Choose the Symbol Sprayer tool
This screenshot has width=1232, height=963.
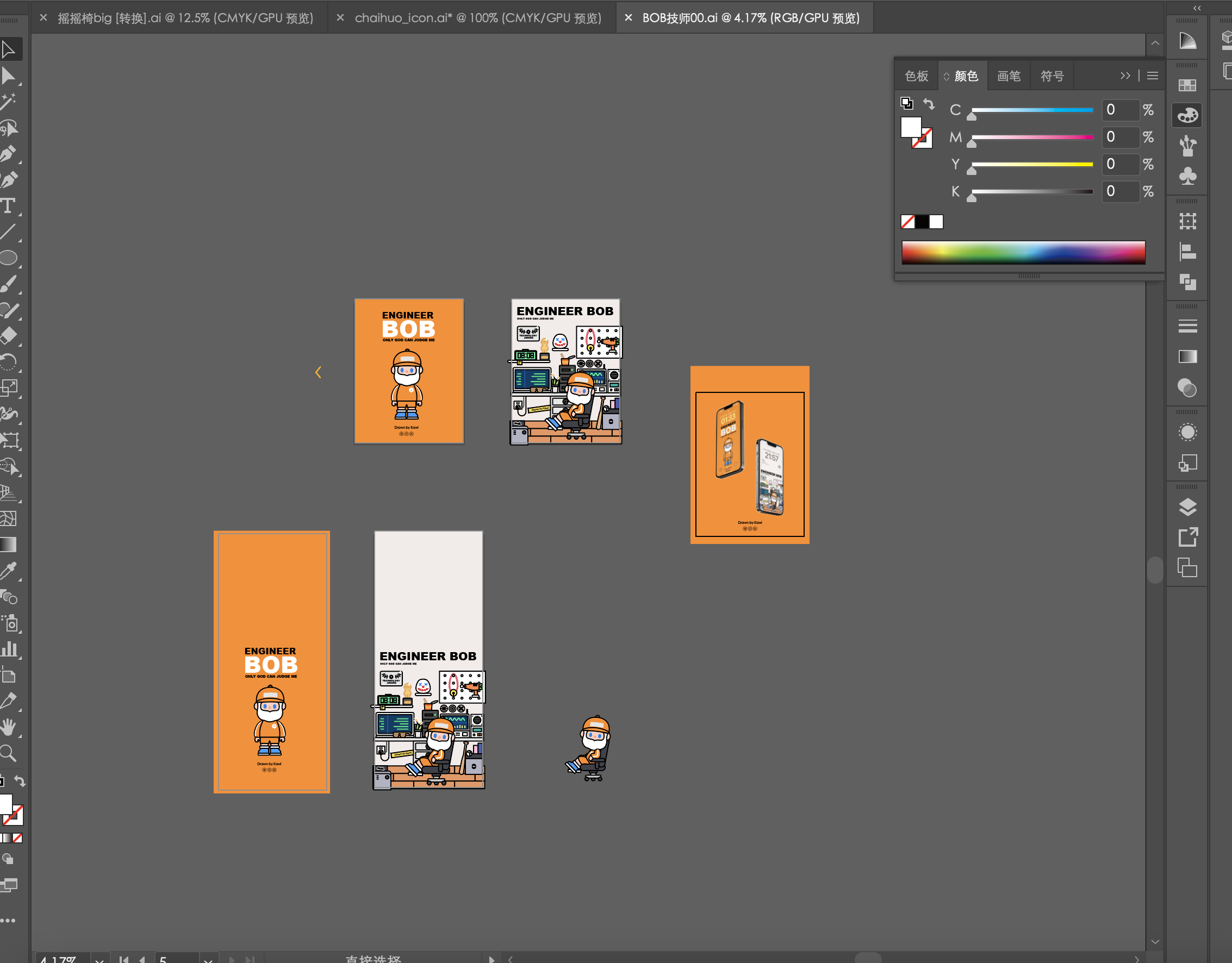(x=9, y=622)
